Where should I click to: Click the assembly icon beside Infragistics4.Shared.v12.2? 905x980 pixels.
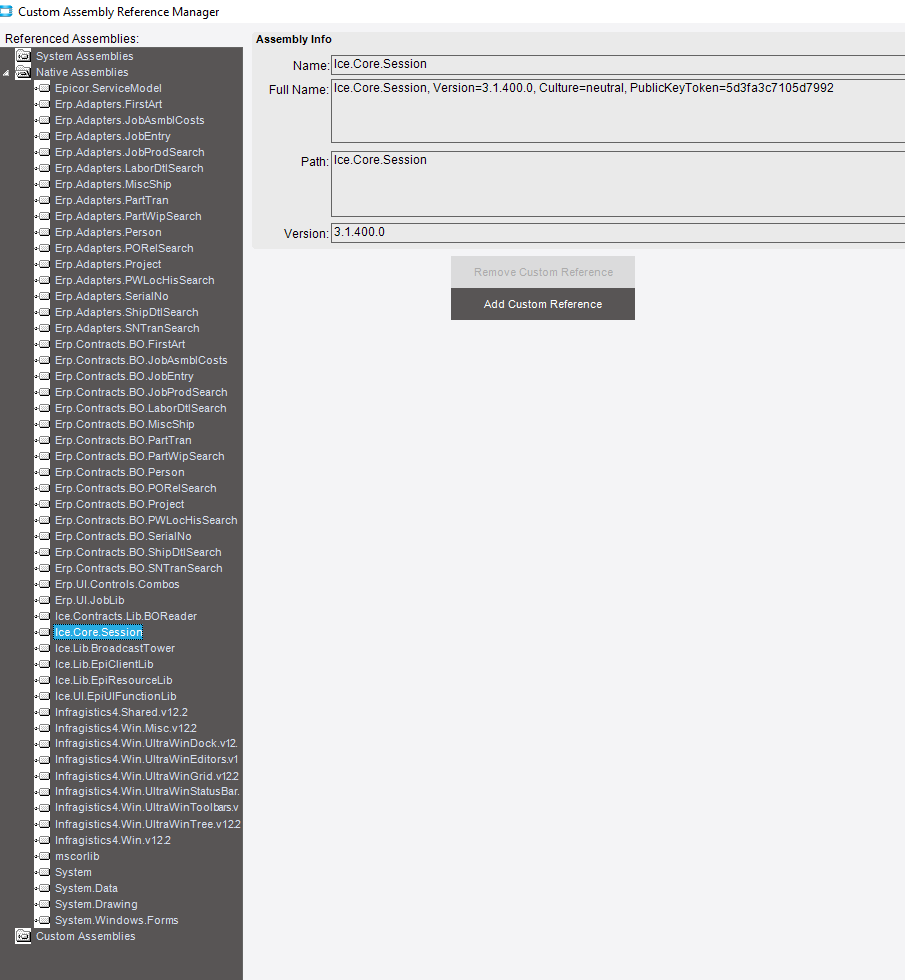coord(44,712)
